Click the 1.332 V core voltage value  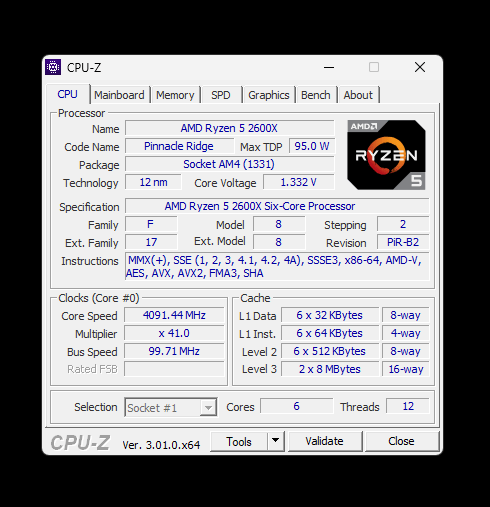tap(299, 182)
